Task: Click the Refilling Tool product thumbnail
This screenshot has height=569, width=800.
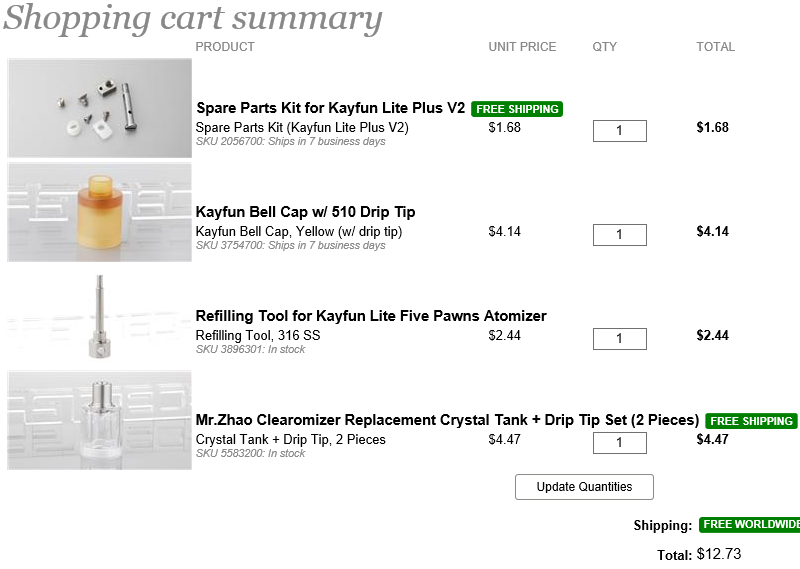Action: (99, 316)
